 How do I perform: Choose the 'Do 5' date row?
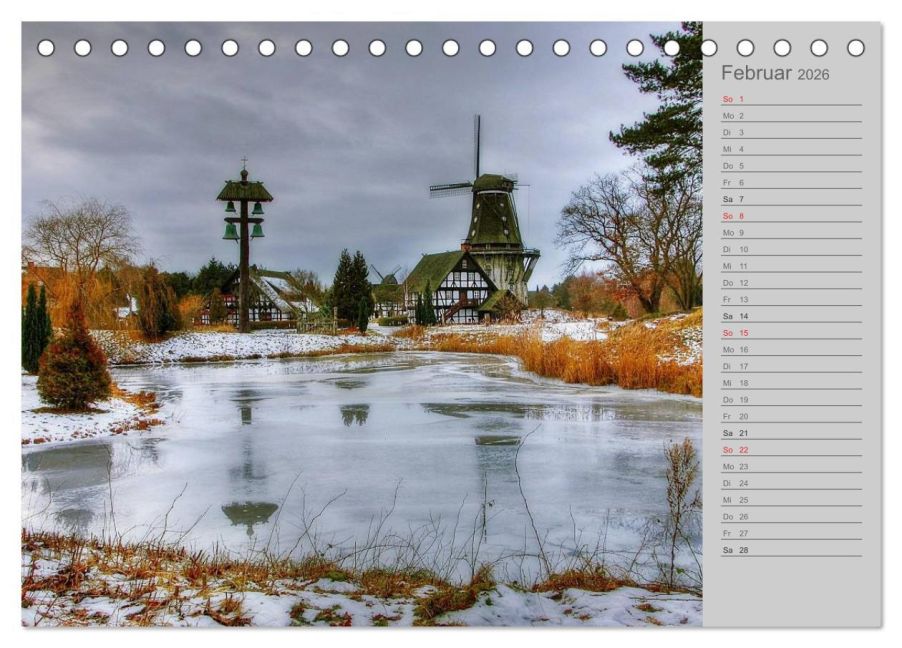tap(792, 166)
